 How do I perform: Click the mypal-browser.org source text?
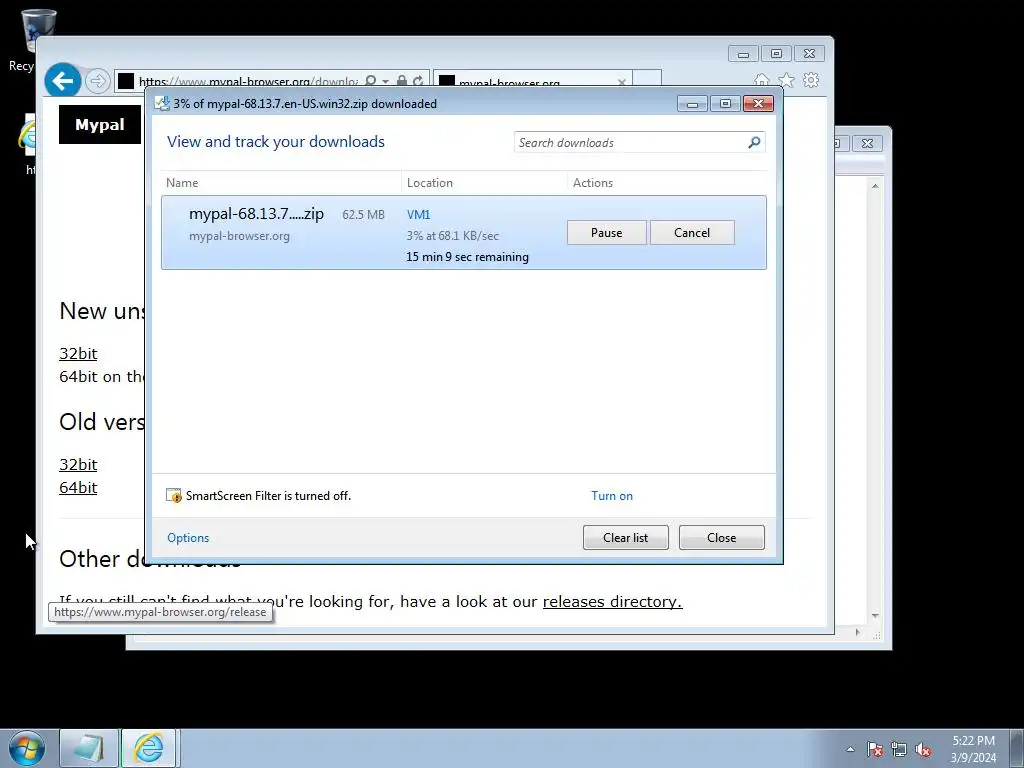coord(239,236)
